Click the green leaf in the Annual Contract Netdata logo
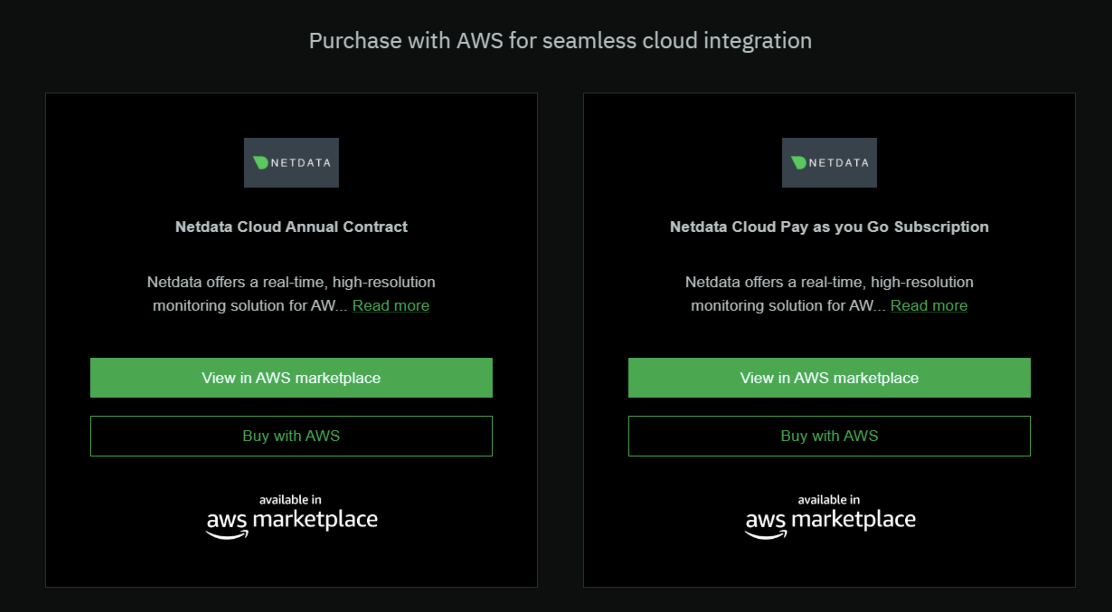 pos(261,162)
